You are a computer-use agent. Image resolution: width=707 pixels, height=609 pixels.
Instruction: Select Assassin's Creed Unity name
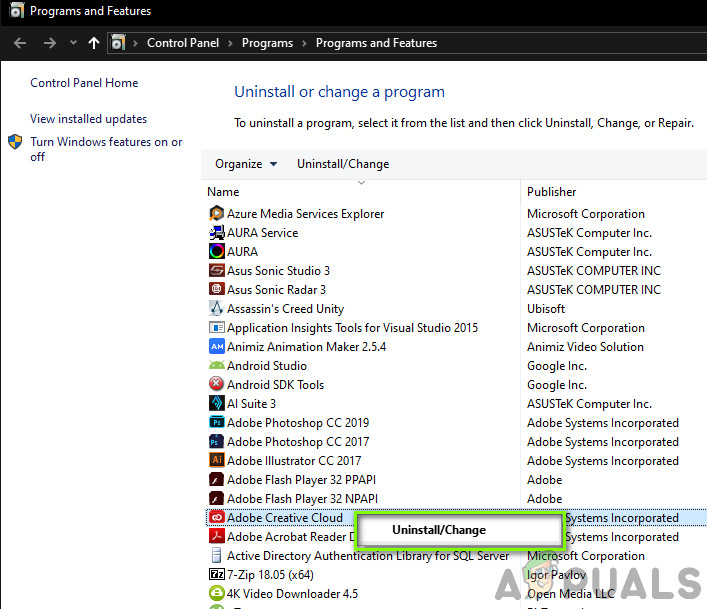[x=285, y=309]
